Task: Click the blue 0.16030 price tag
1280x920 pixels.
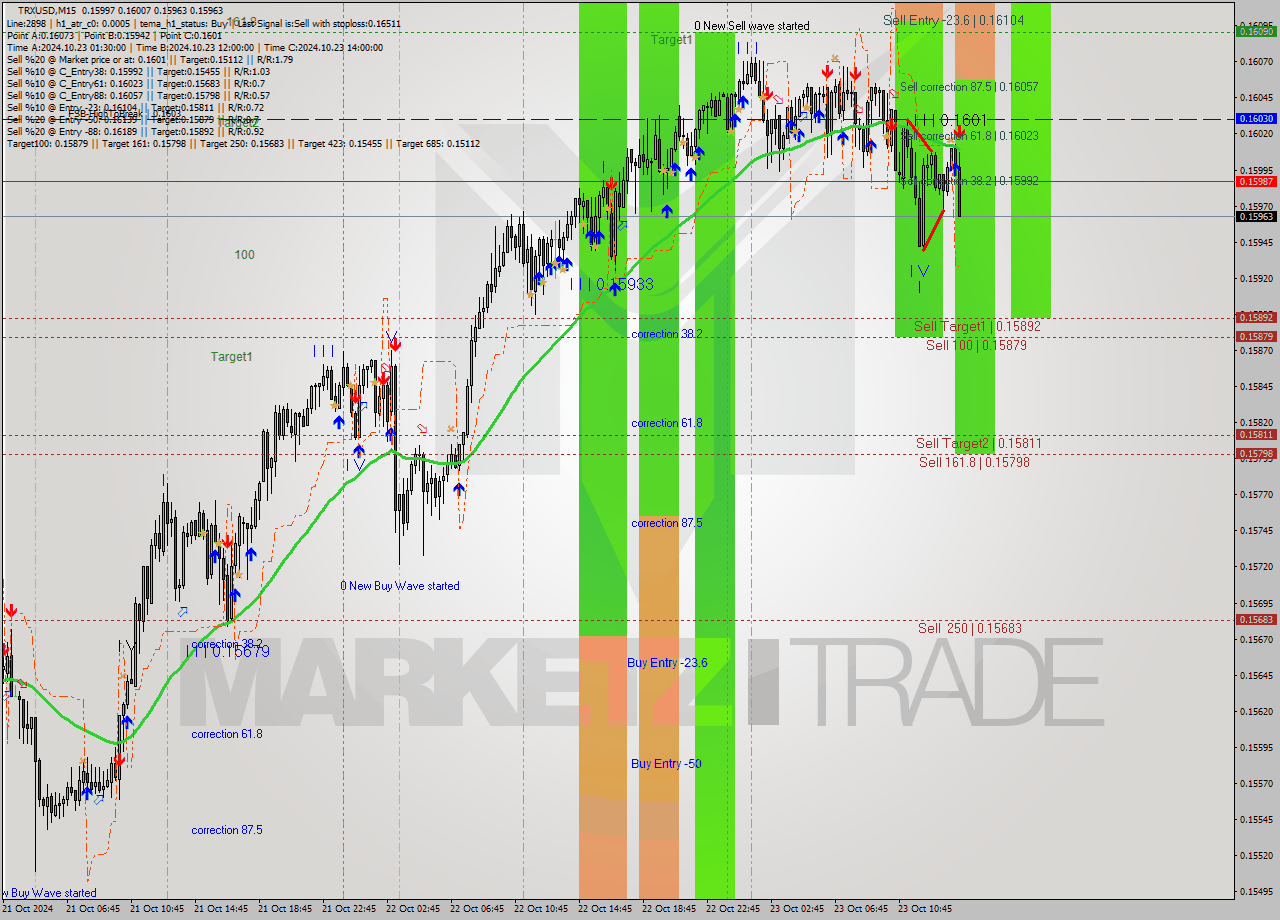Action: pyautogui.click(x=1256, y=119)
